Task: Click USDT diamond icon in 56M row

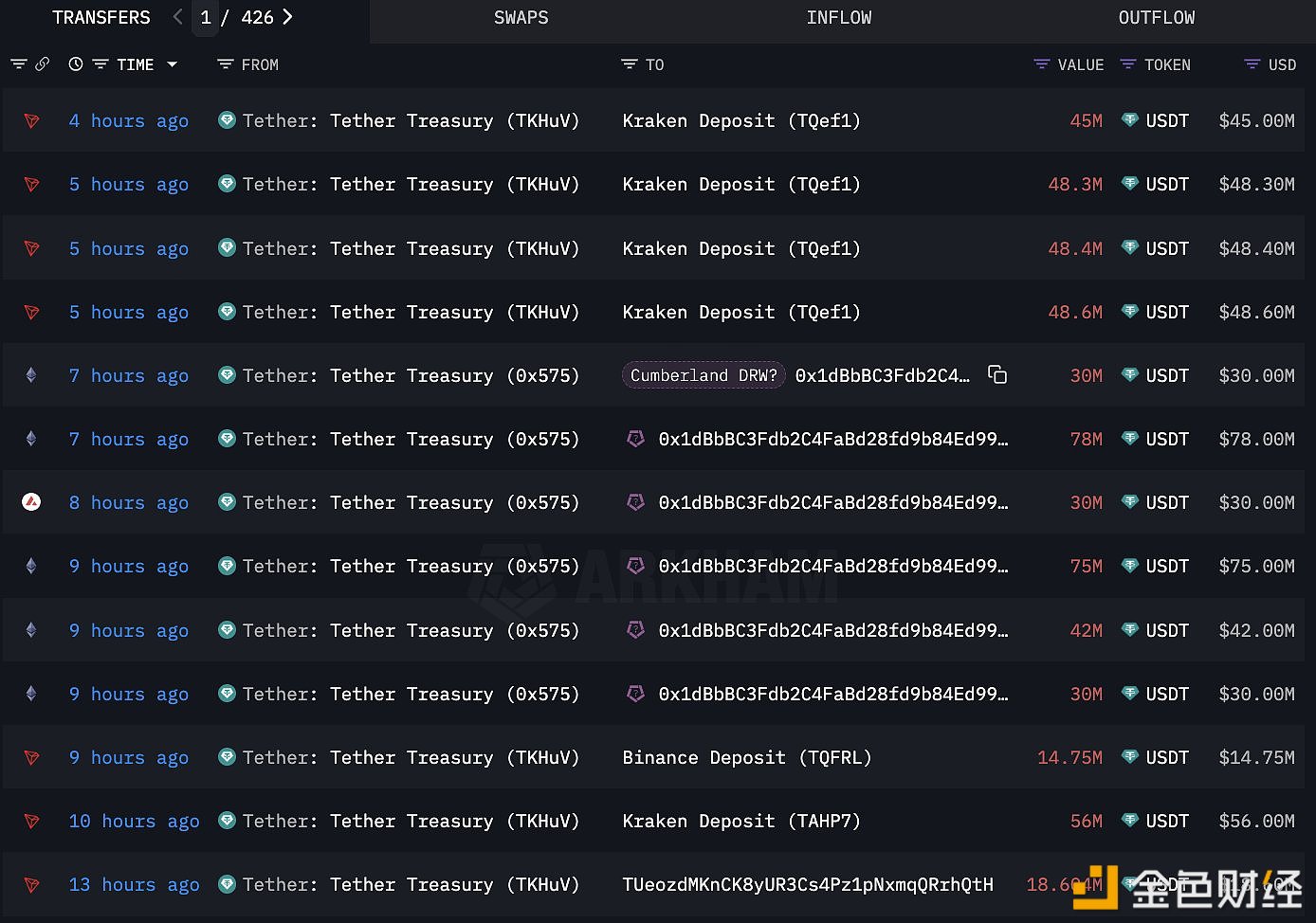Action: tap(1129, 820)
